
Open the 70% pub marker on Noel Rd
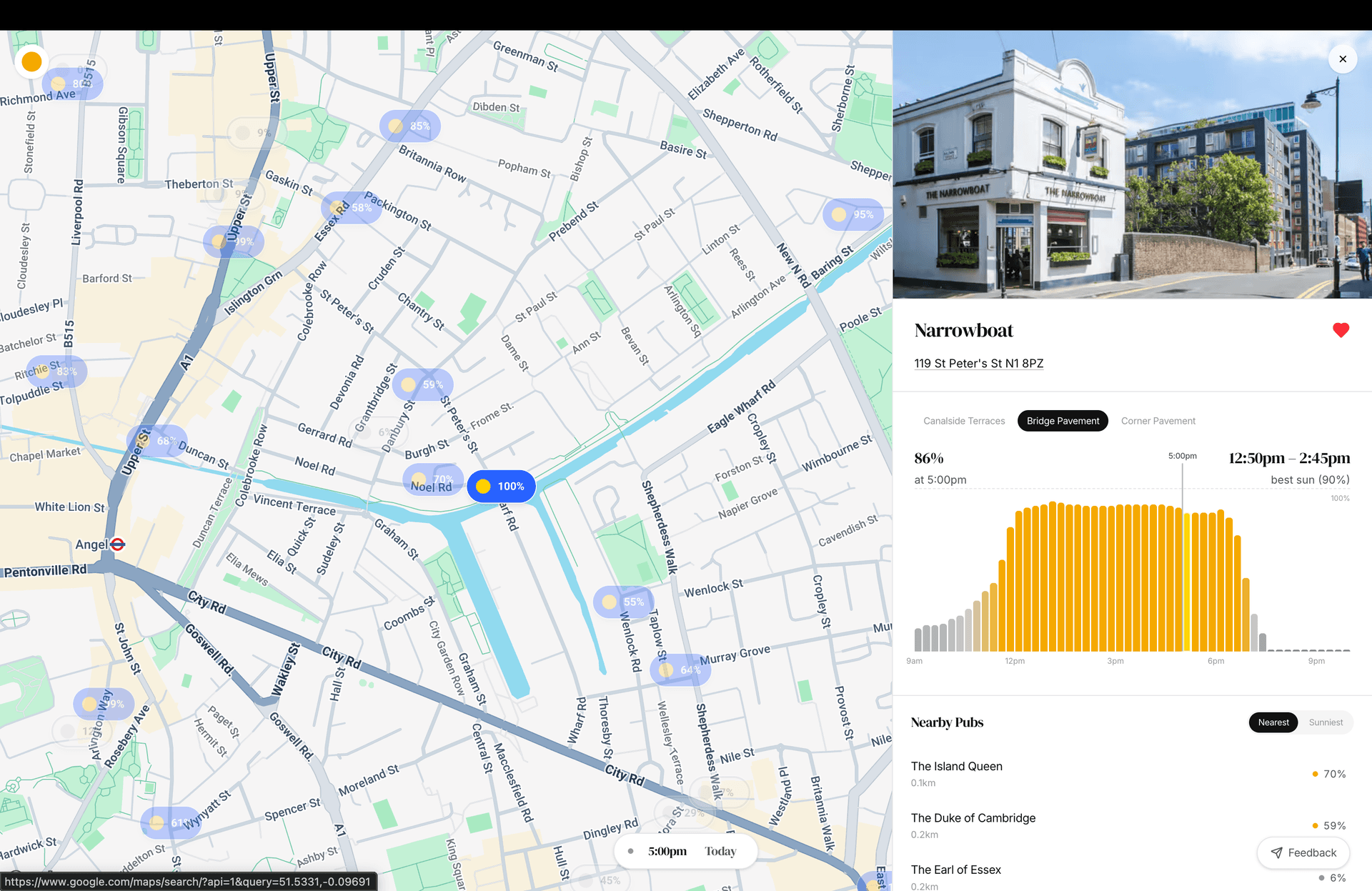click(x=432, y=479)
